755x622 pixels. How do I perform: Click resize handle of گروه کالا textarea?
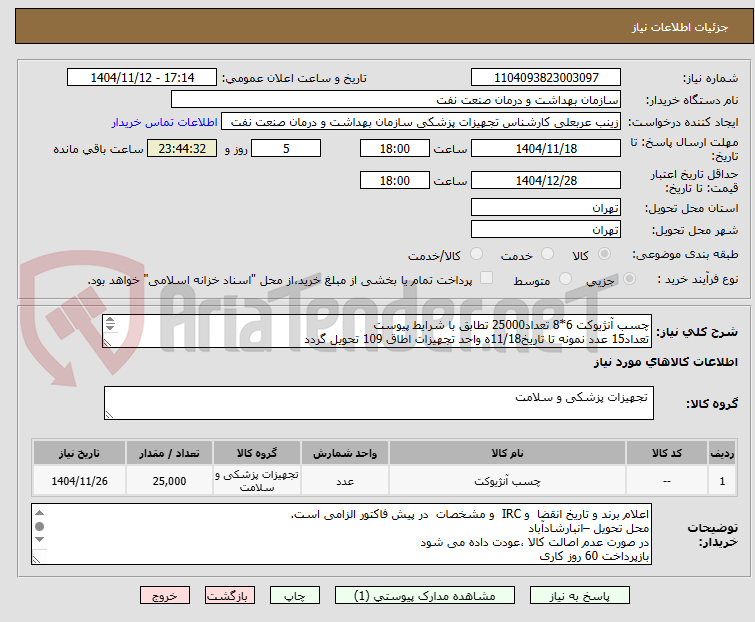pos(109,415)
